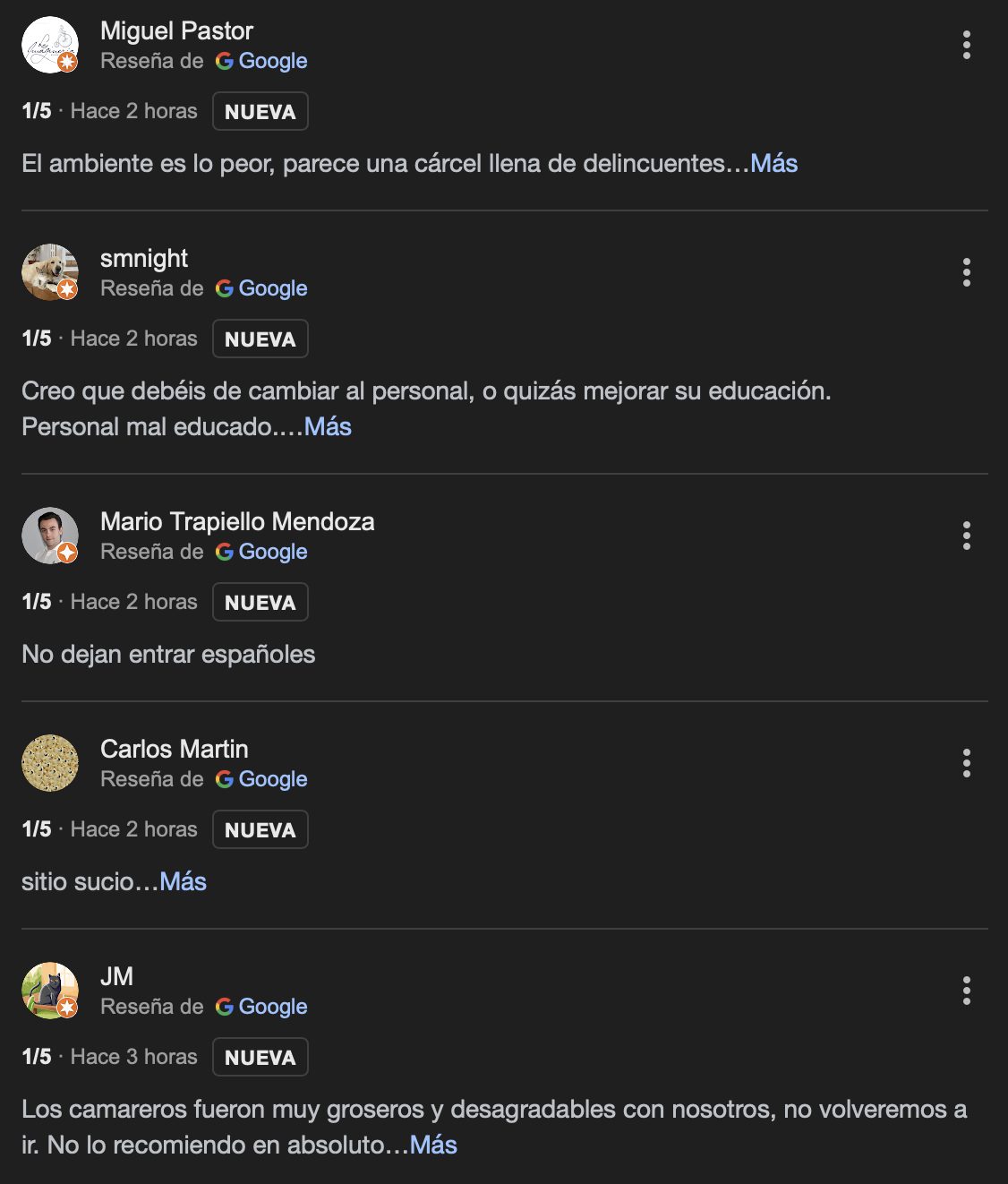Open three-dot menu for smnight's review
1008x1184 pixels.
pyautogui.click(x=966, y=272)
